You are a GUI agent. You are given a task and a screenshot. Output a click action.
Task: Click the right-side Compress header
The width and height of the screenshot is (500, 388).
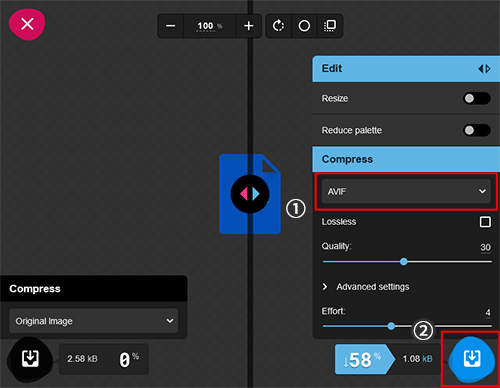(x=406, y=159)
